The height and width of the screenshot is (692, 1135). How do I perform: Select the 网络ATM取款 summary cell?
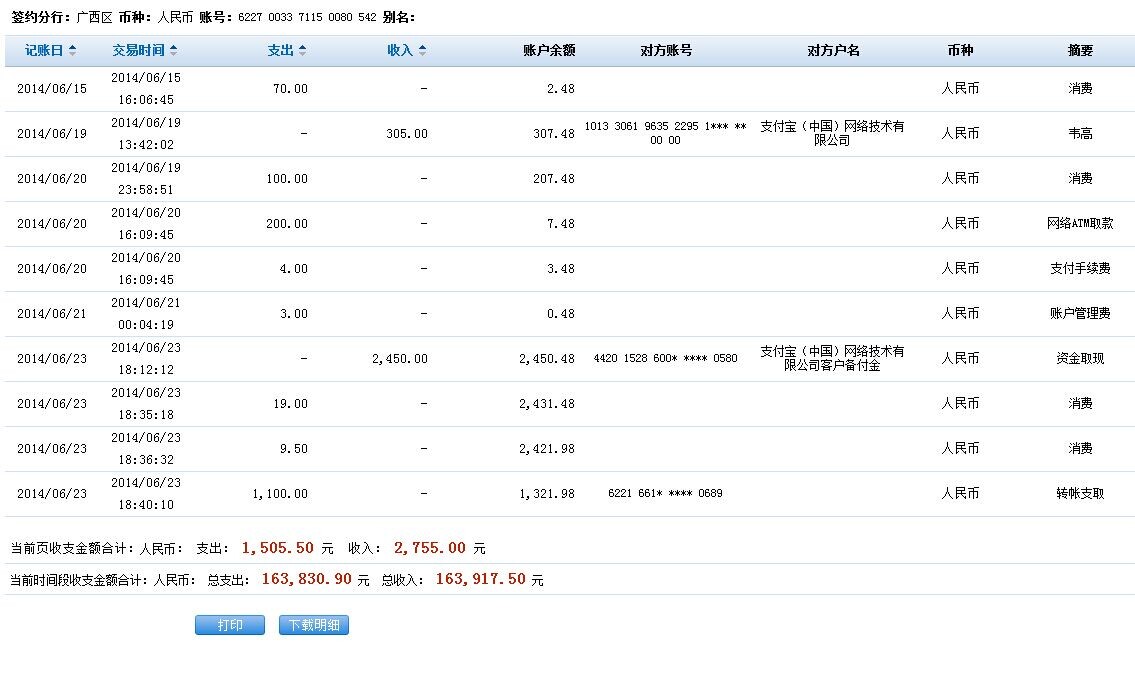(x=1080, y=224)
